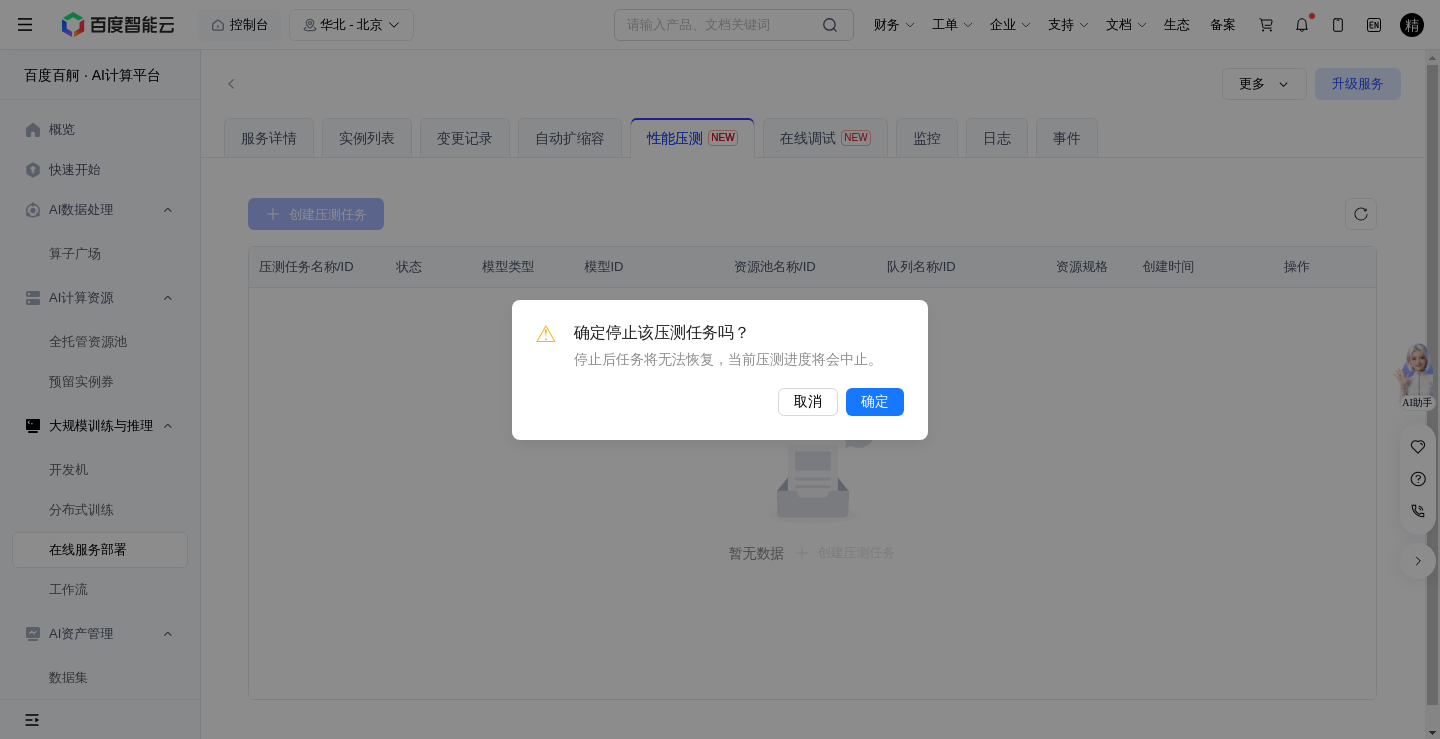
Task: Open the 企业 menu
Action: [x=1010, y=25]
